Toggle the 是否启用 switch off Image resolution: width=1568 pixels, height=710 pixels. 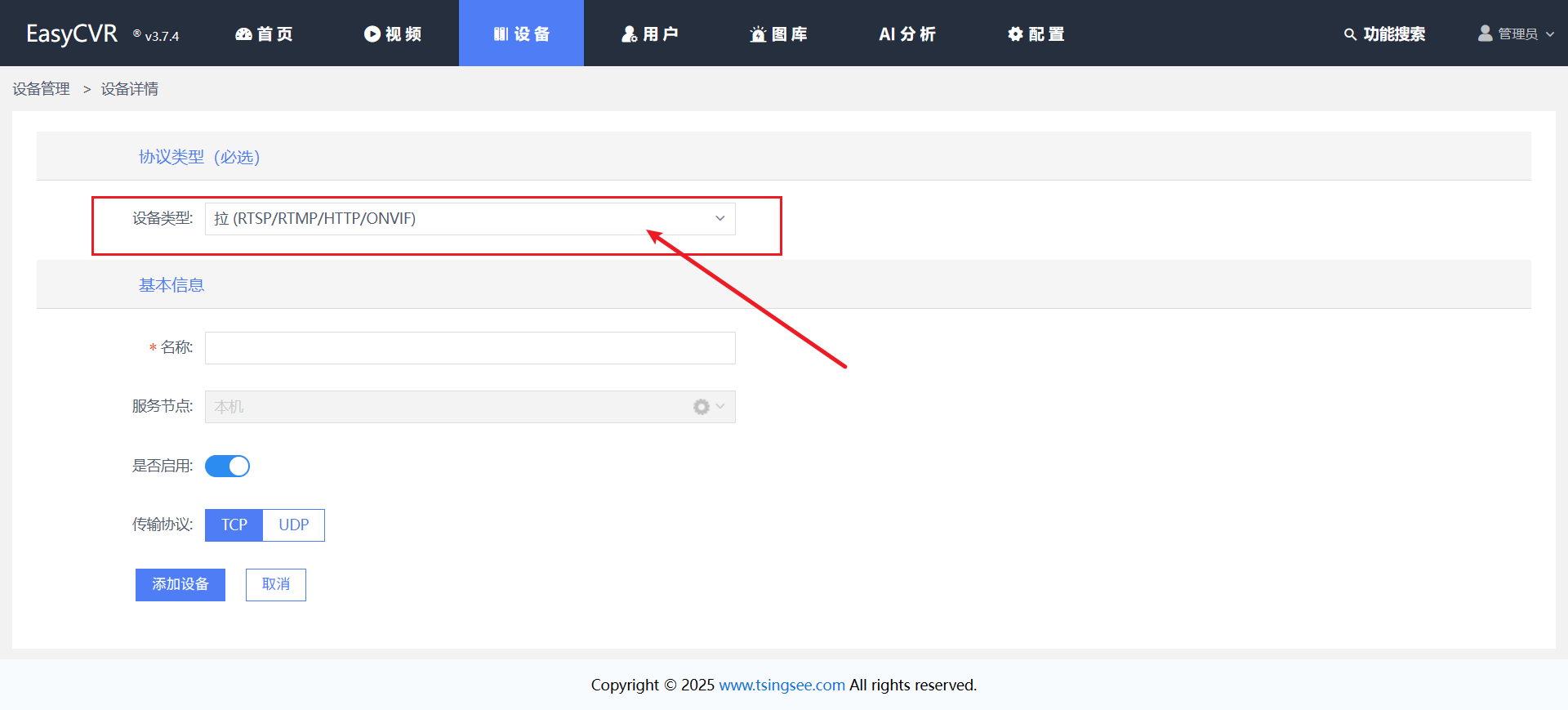pyautogui.click(x=227, y=466)
